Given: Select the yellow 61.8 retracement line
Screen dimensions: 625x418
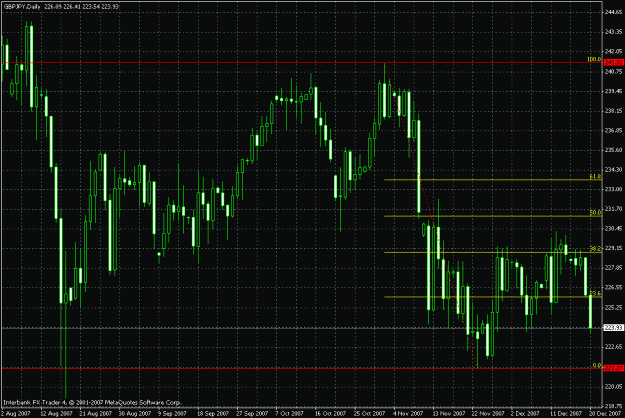Looking at the screenshot, I should point(493,180).
